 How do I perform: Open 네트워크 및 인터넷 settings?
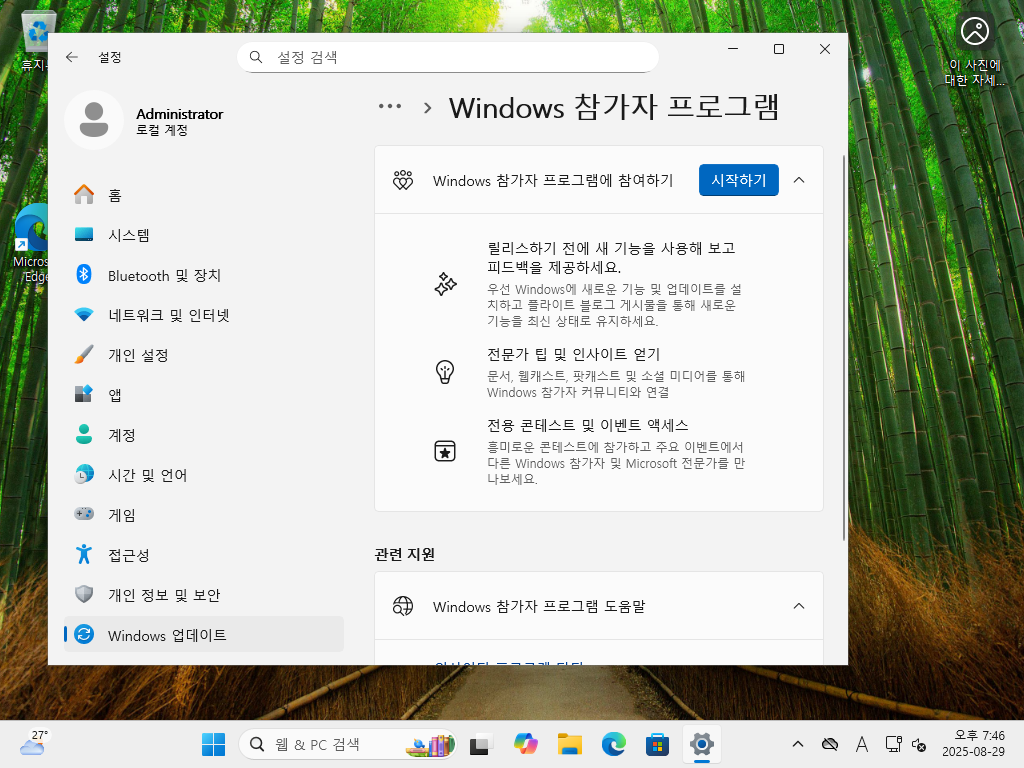tap(204, 315)
